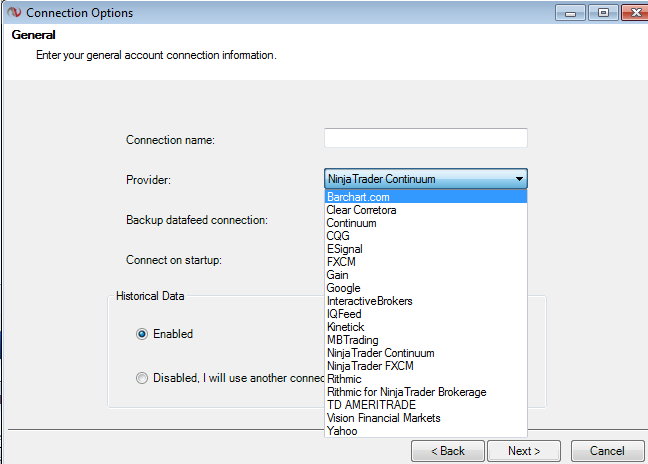
Task: Choose Clear Corretora from the provider list
Action: click(426, 210)
